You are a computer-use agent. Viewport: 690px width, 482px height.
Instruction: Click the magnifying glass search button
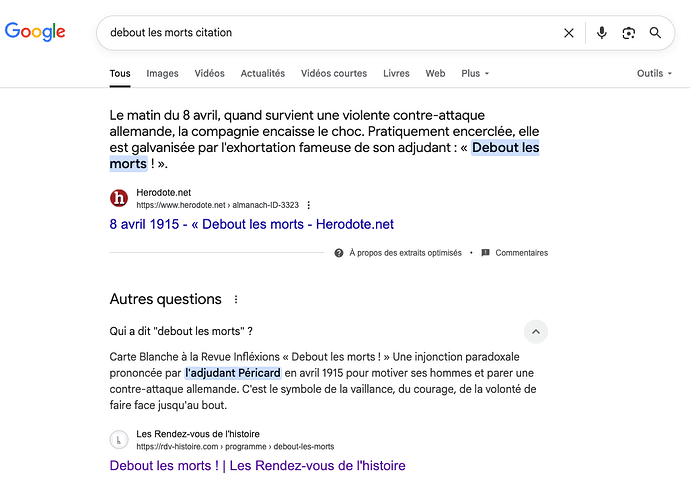point(656,33)
